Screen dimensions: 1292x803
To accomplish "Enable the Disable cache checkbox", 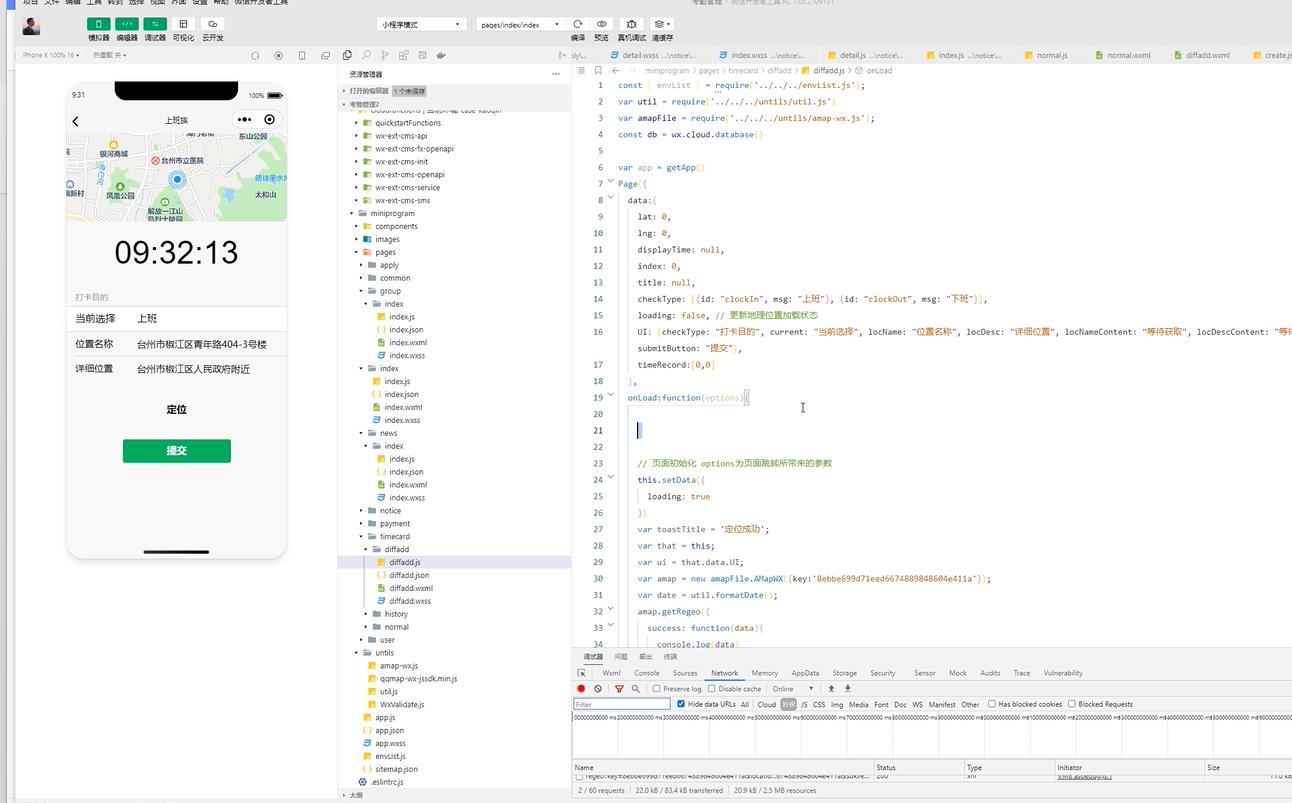I will 711,689.
